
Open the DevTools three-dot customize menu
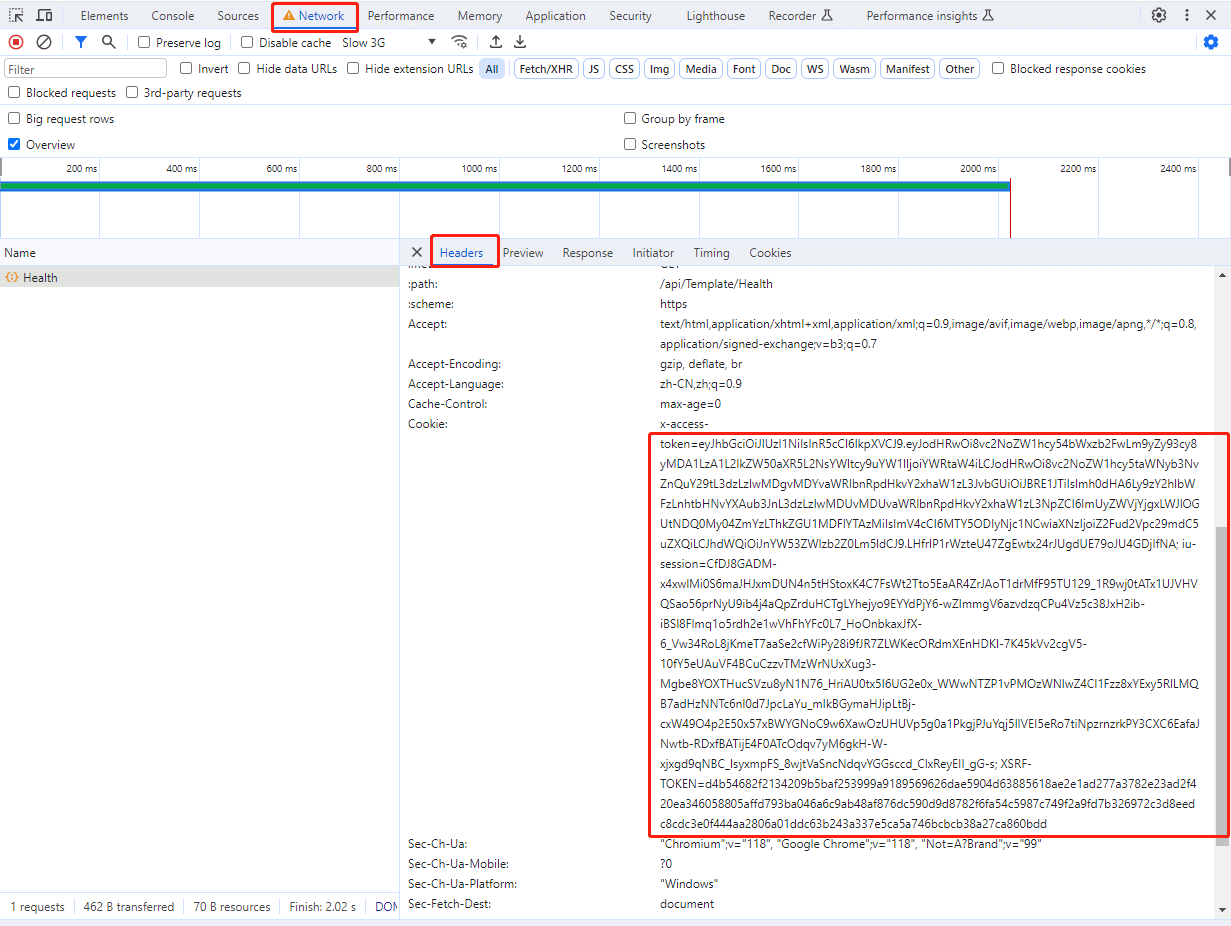[x=1187, y=16]
